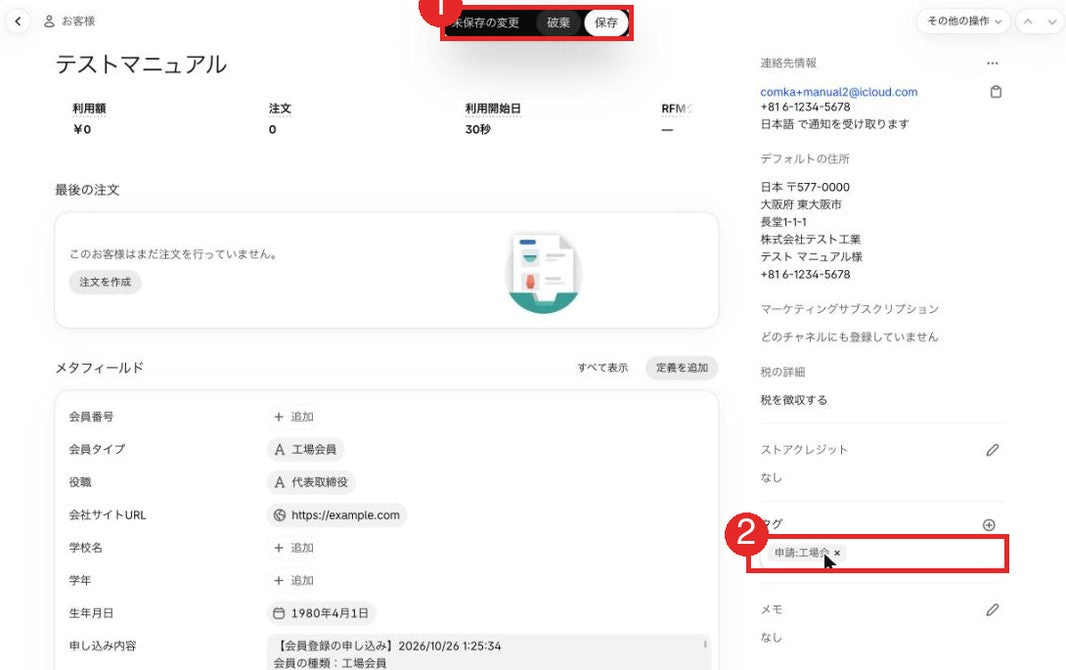The height and width of the screenshot is (670, 1066).
Task: Click the globe icon in URL field
Action: pos(279,515)
